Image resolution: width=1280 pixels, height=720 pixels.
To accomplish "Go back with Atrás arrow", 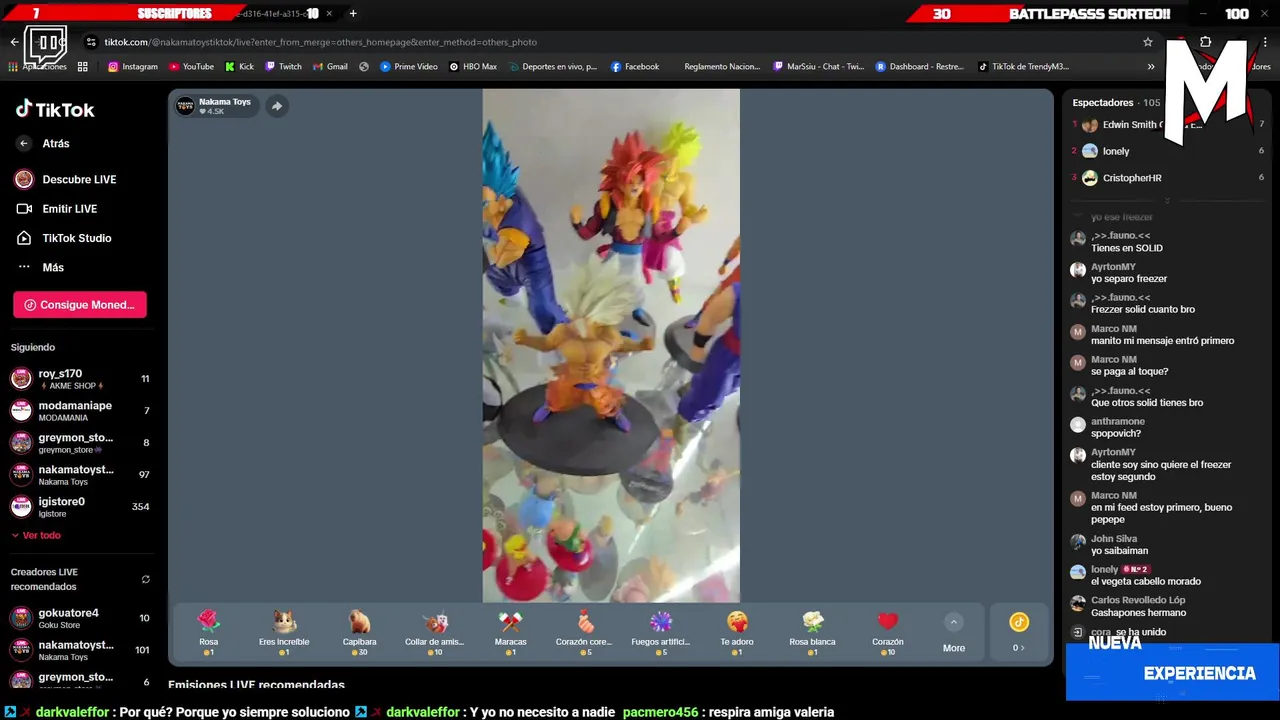I will (24, 143).
